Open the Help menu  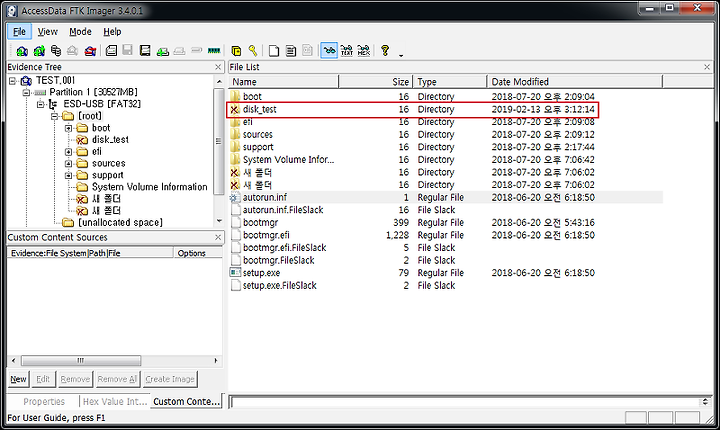[112, 32]
